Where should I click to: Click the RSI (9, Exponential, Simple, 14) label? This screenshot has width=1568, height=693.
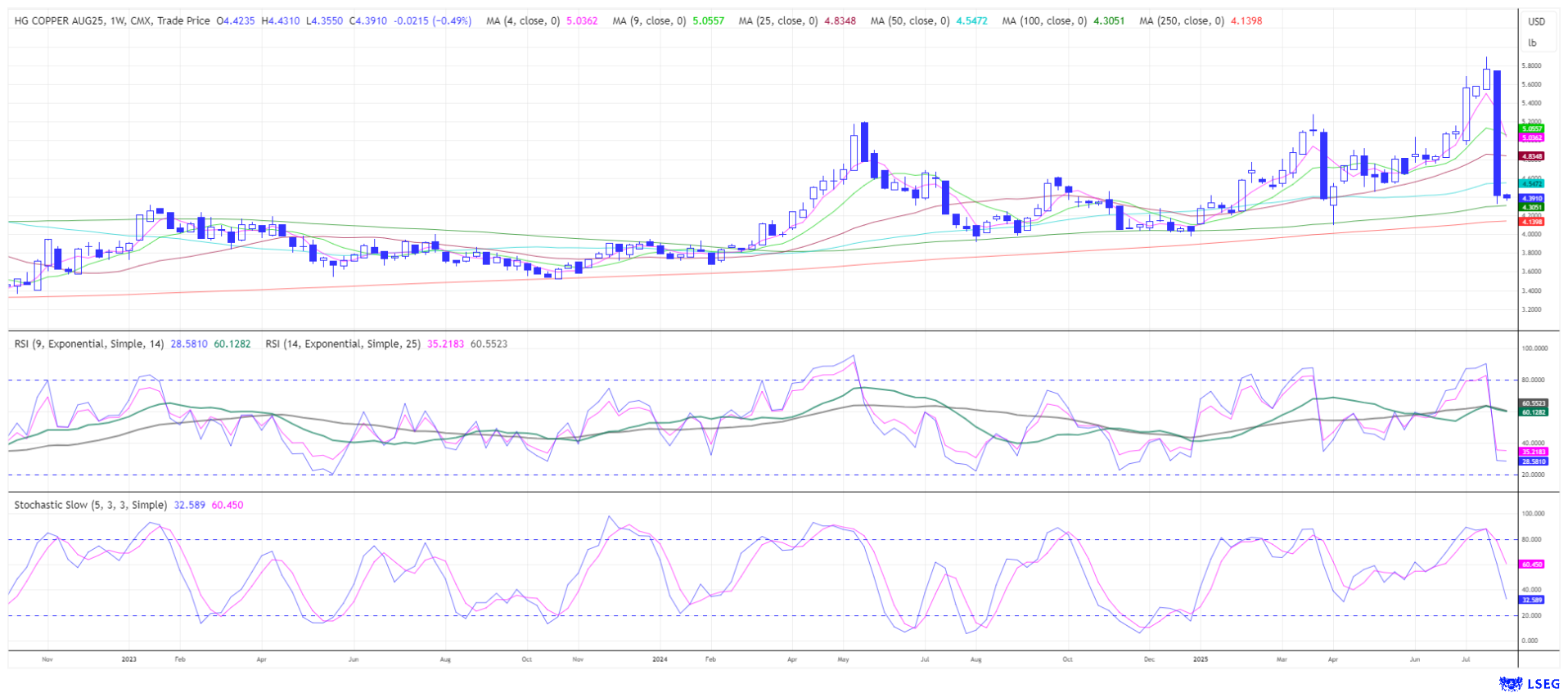click(90, 344)
